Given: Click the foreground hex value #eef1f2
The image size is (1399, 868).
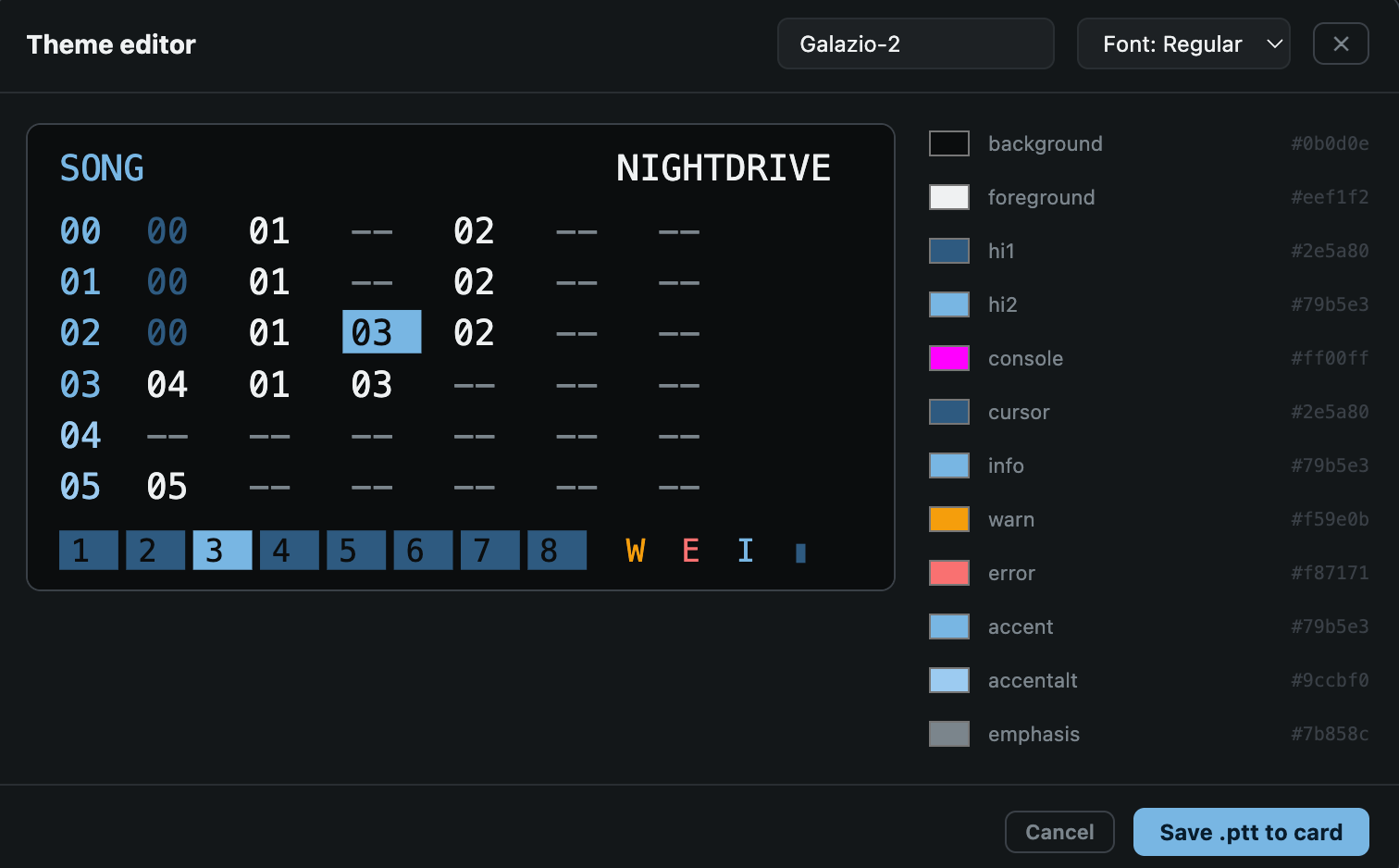Looking at the screenshot, I should (1330, 197).
